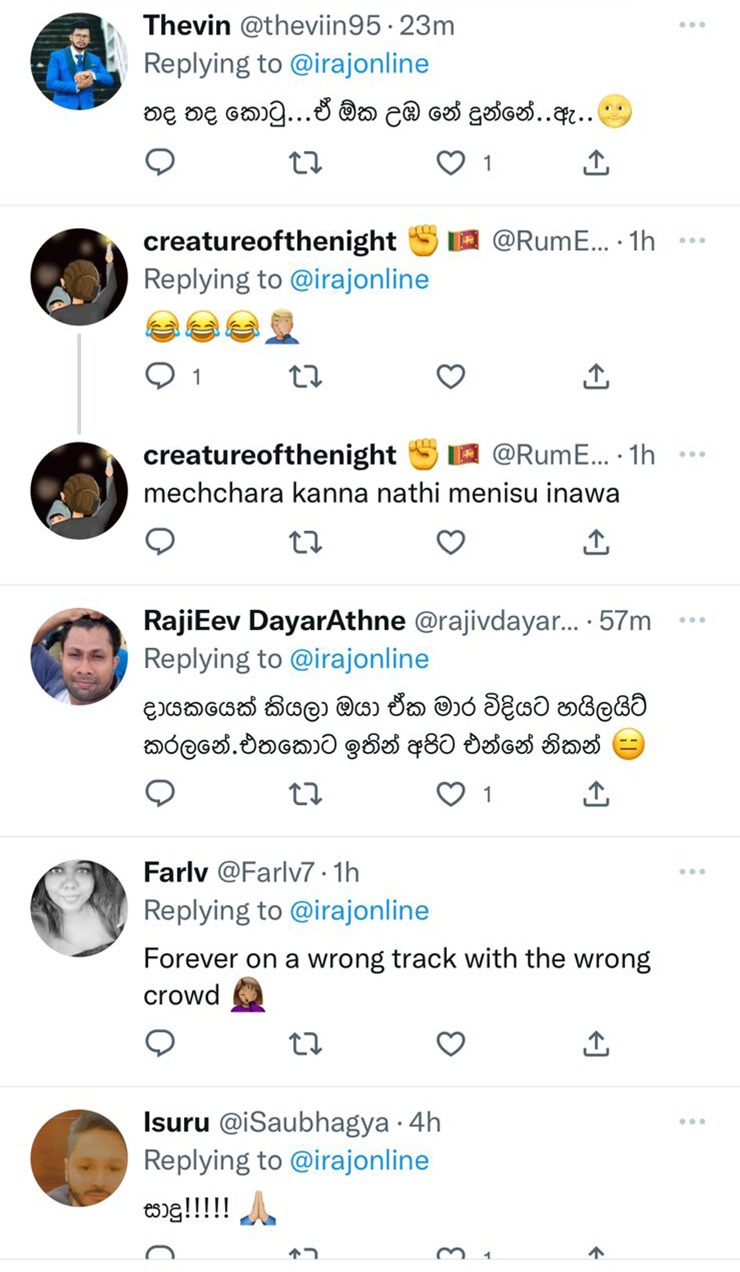
Task: Retweet the 'mechchara kanna nathi' tweet
Action: (305, 542)
